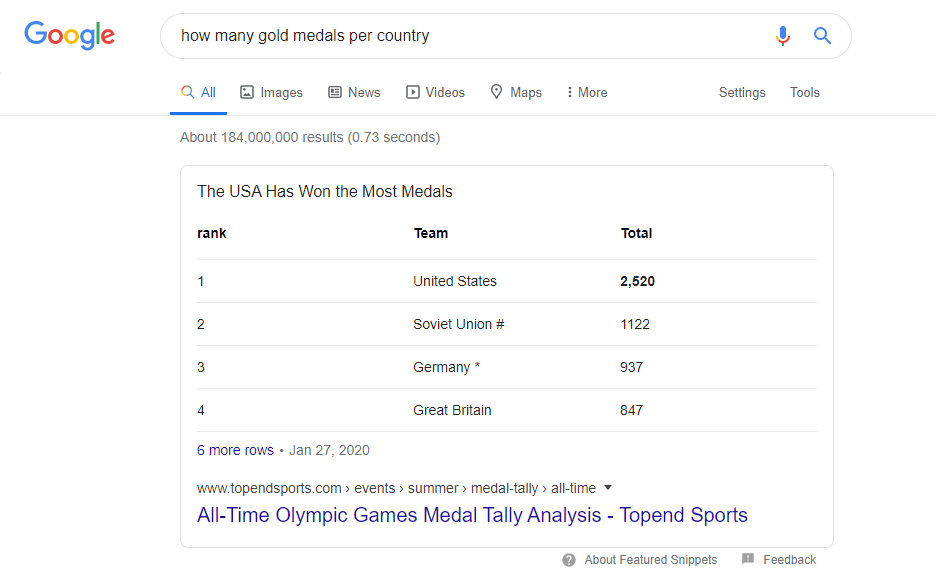Viewport: 936px width, 587px height.
Task: Activate voice search with the microphone icon
Action: click(783, 35)
